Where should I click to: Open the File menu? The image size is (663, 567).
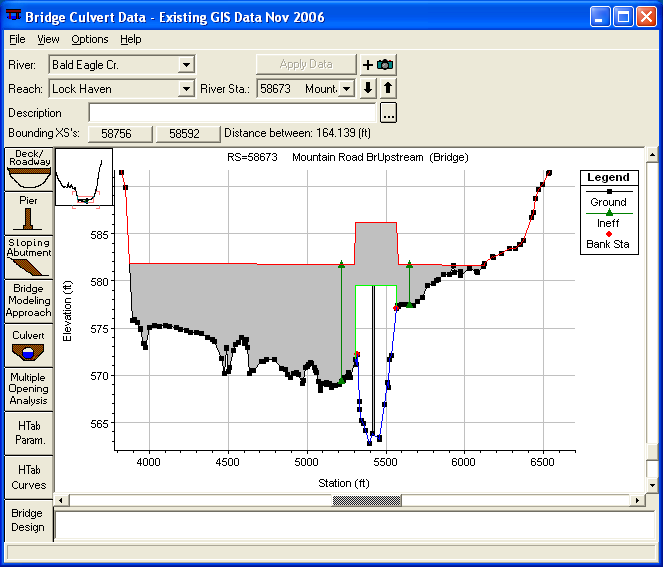17,39
